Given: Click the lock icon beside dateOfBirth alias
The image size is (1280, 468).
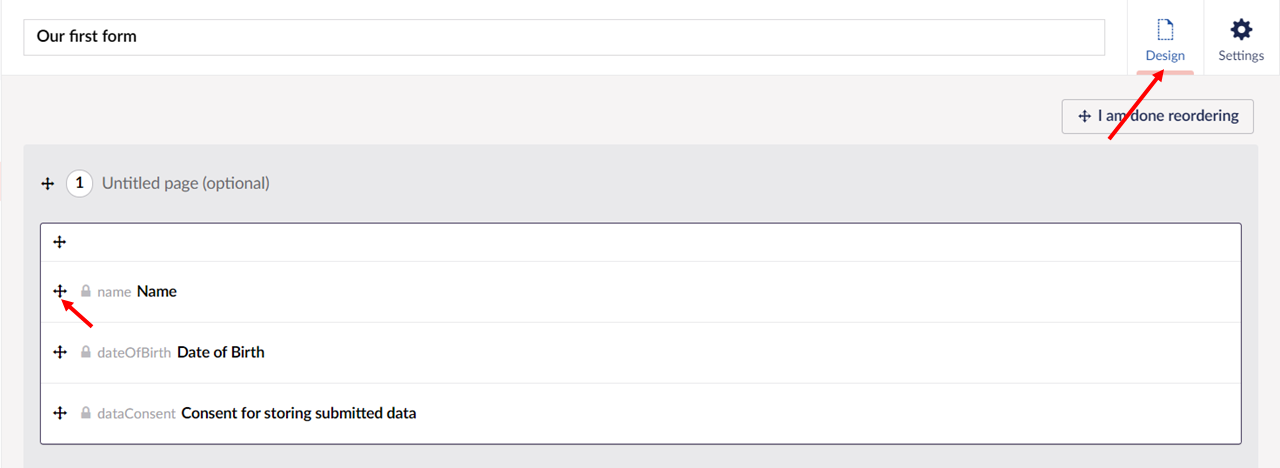Looking at the screenshot, I should (86, 352).
